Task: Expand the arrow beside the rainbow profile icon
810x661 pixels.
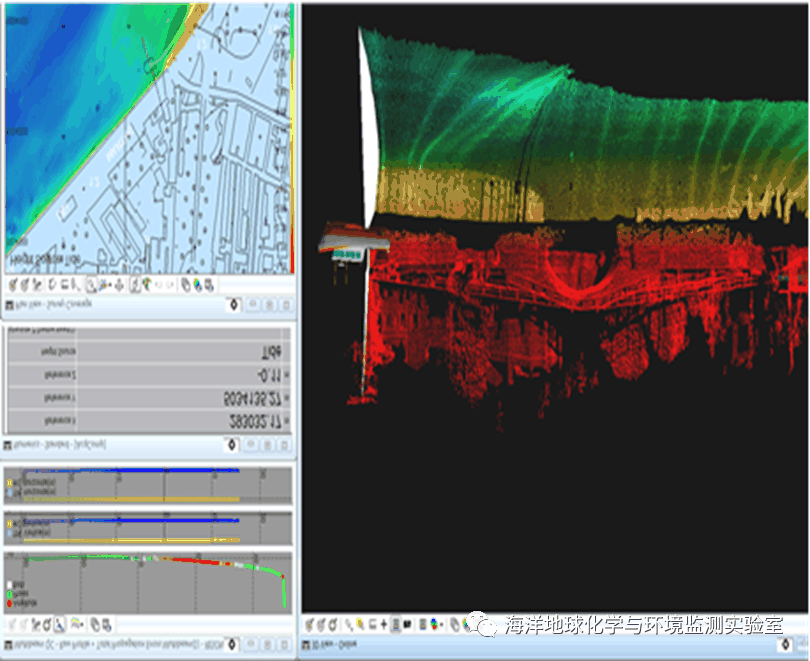Action: tap(82, 625)
